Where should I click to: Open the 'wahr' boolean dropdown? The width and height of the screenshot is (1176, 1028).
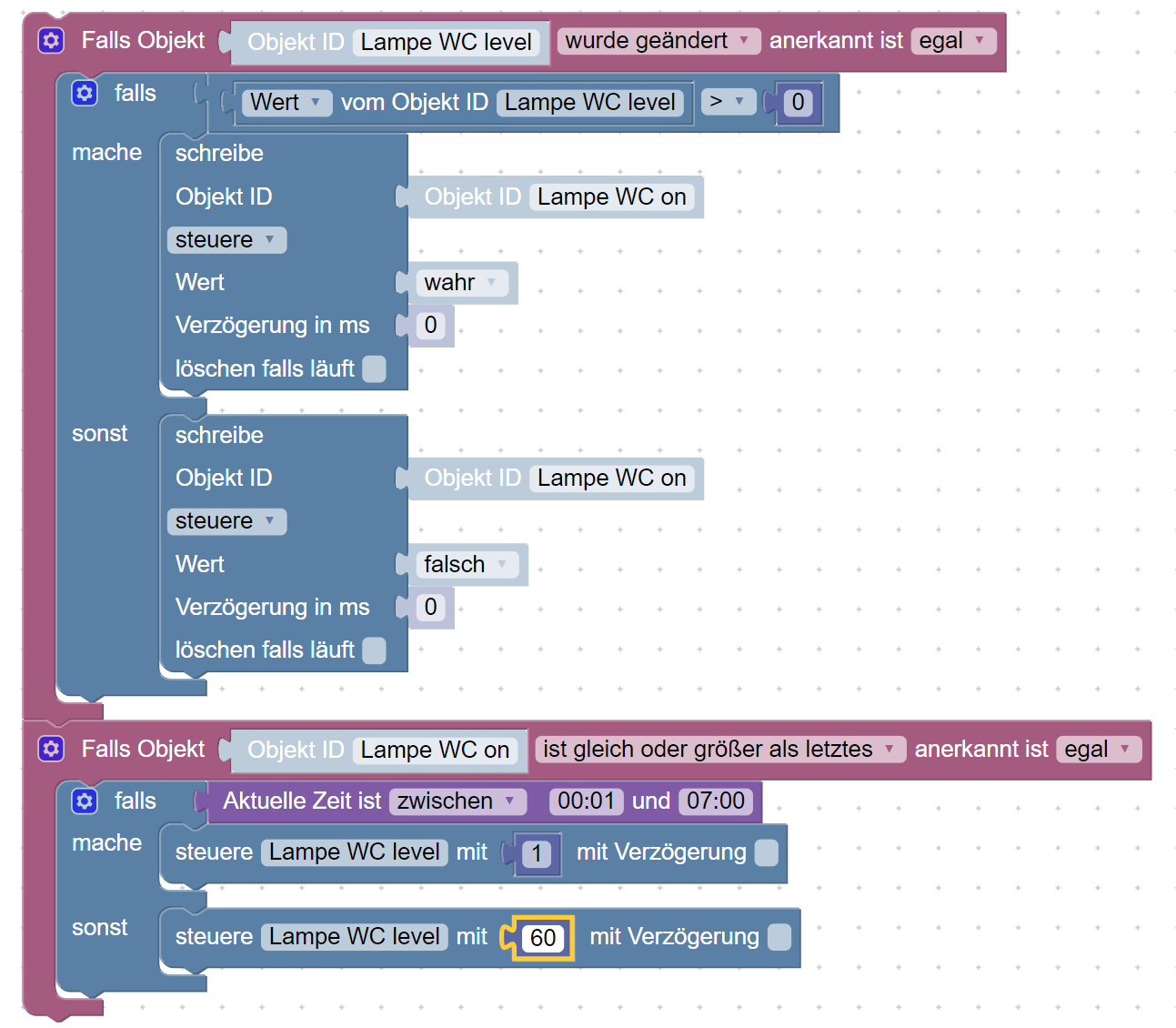click(x=462, y=283)
